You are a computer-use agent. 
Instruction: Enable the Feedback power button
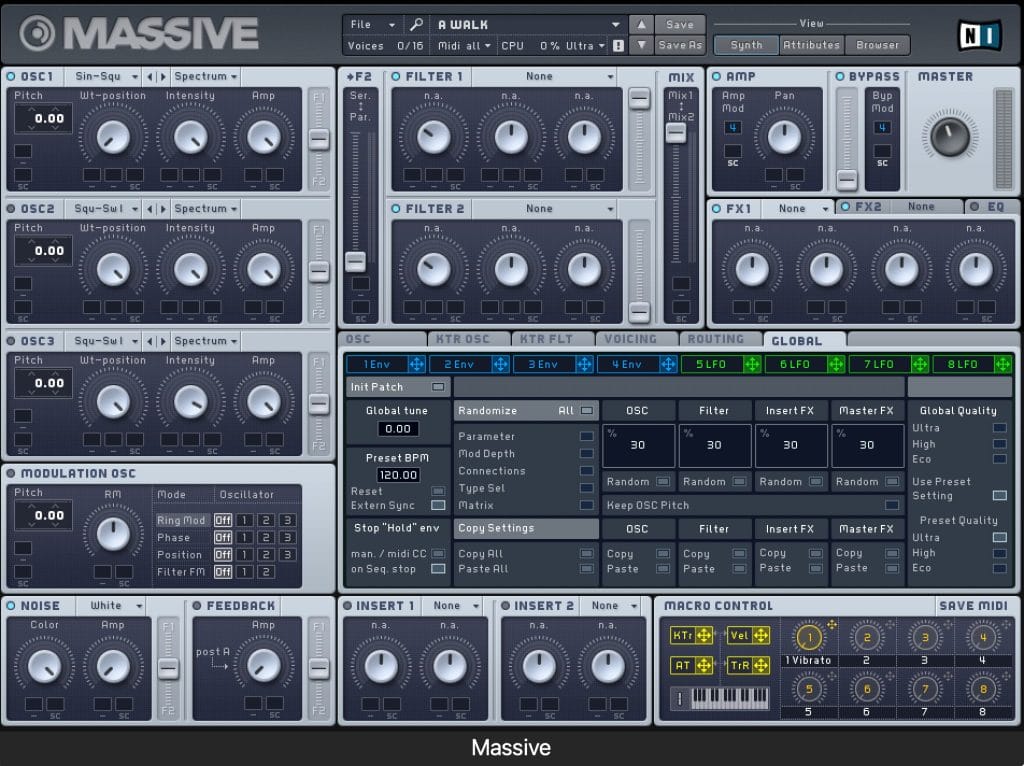point(197,606)
